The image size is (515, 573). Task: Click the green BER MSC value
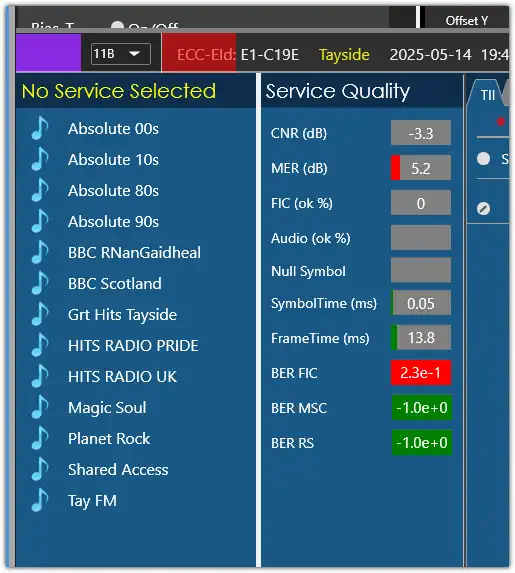[421, 407]
